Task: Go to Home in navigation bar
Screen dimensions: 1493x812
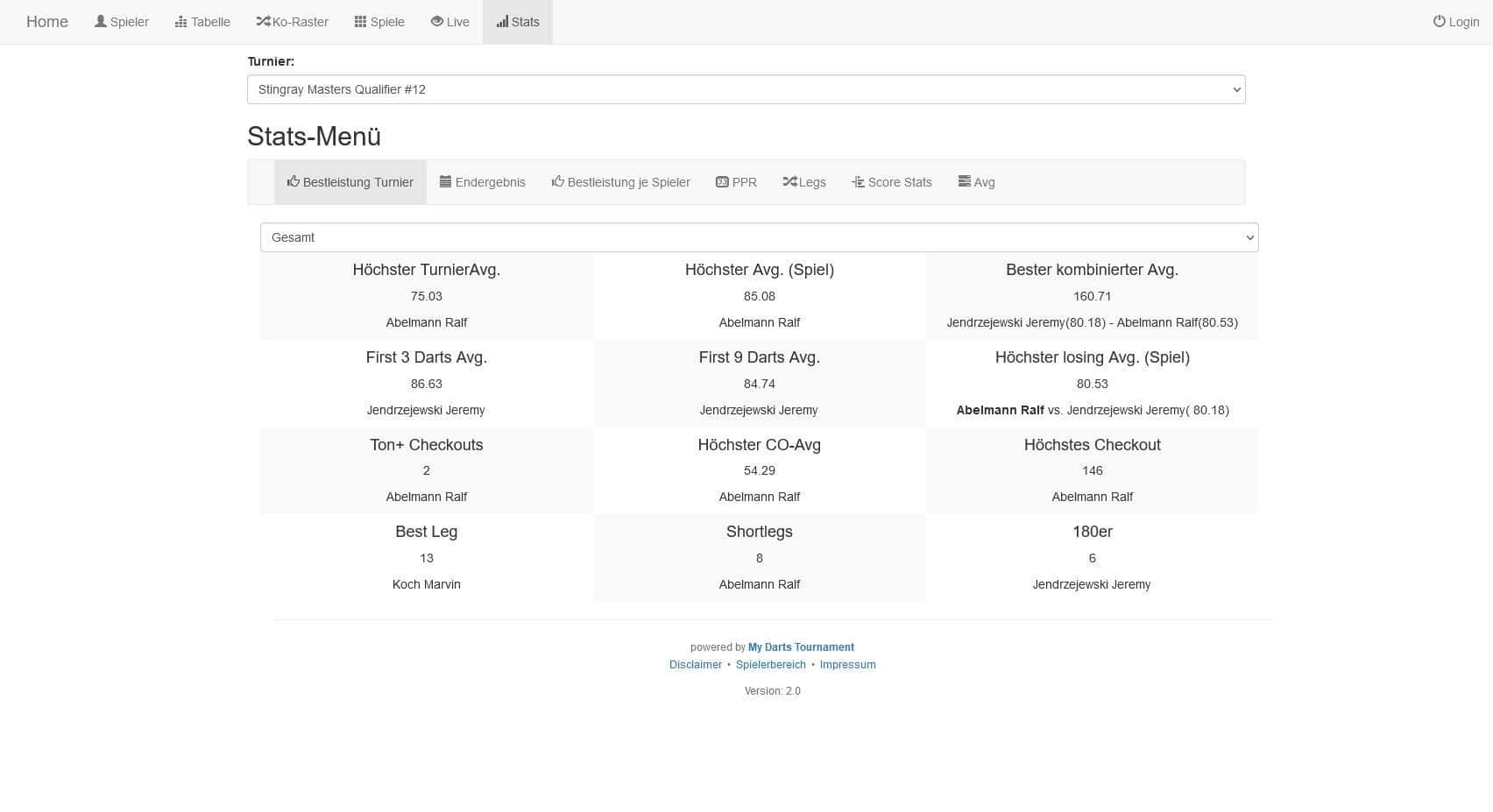Action: [x=47, y=22]
